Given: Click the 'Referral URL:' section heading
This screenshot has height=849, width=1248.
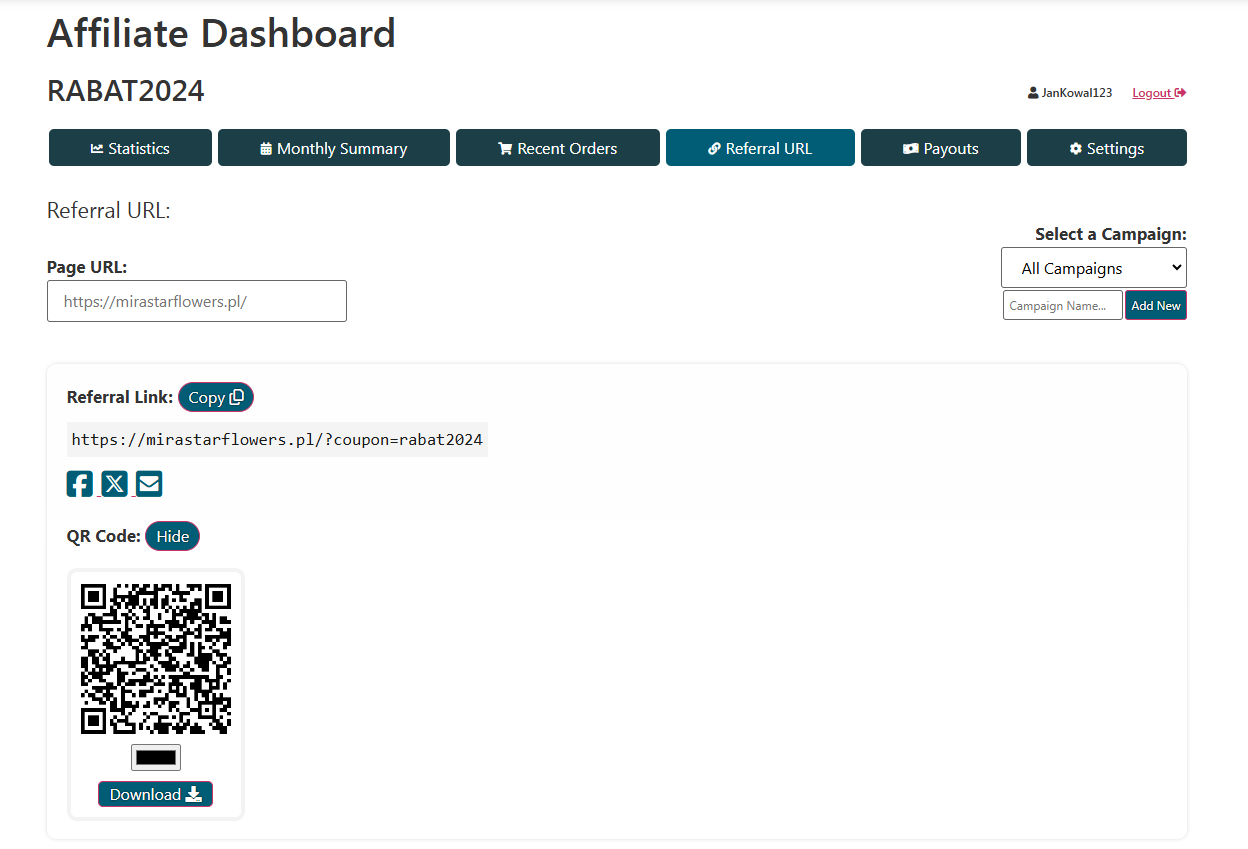Looking at the screenshot, I should tap(109, 211).
